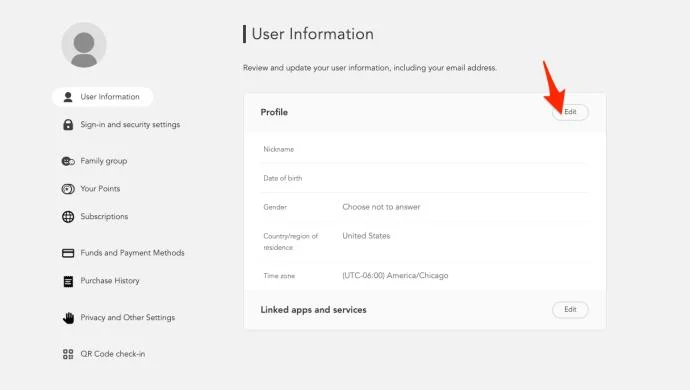690x390 pixels.
Task: Click the Linked apps and services heading
Action: (313, 310)
